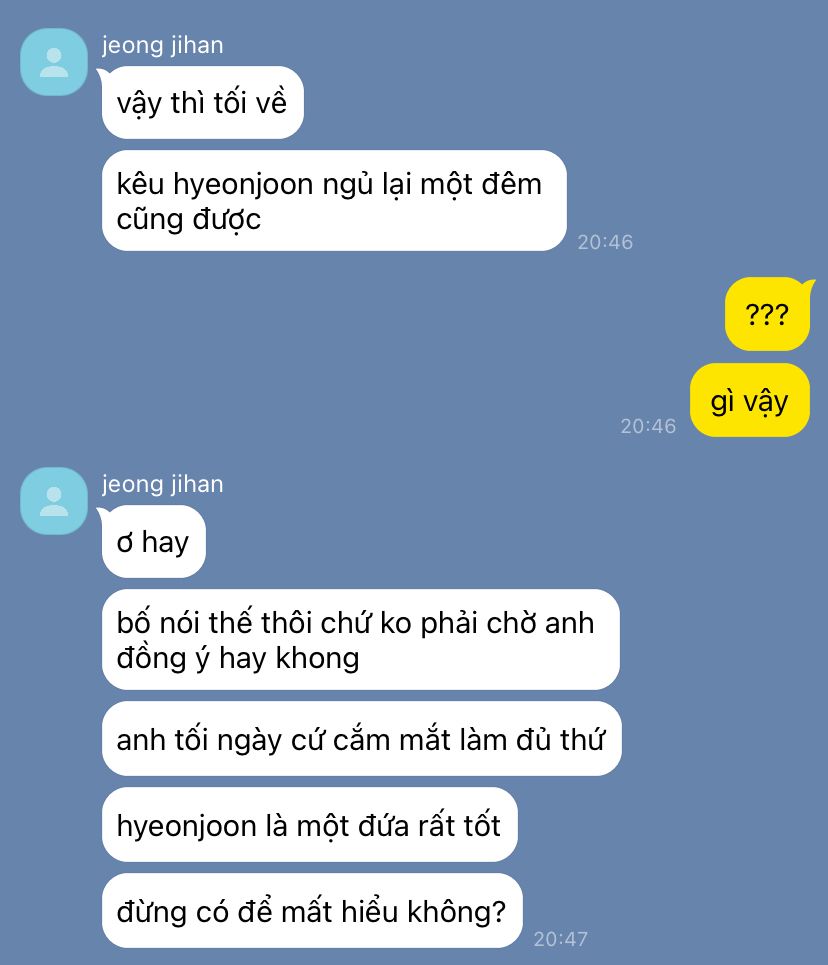Tap the top jeong jihan profile avatar
Viewport: 828px width, 965px height.
(x=54, y=62)
